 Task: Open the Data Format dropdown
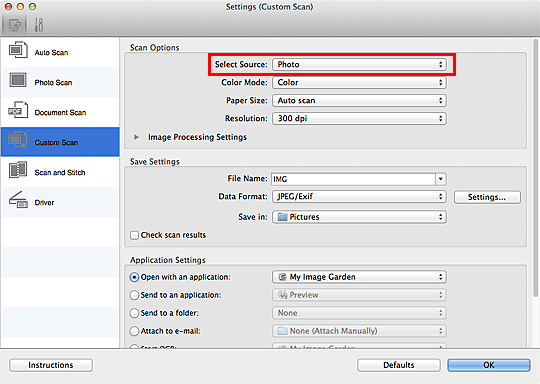coord(359,196)
